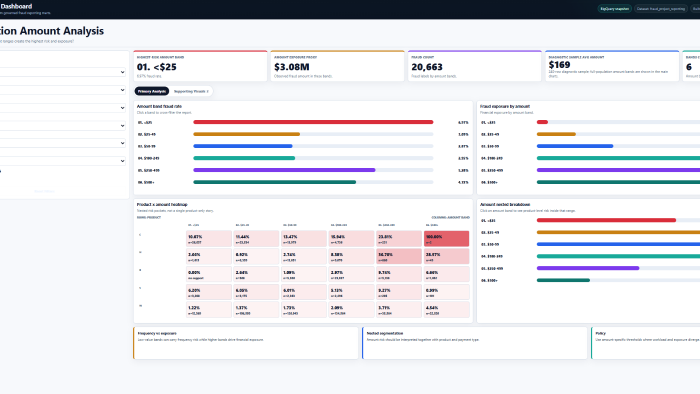
Task: Click 06. $500+ band in Amount nested breakdown
Action: point(563,280)
